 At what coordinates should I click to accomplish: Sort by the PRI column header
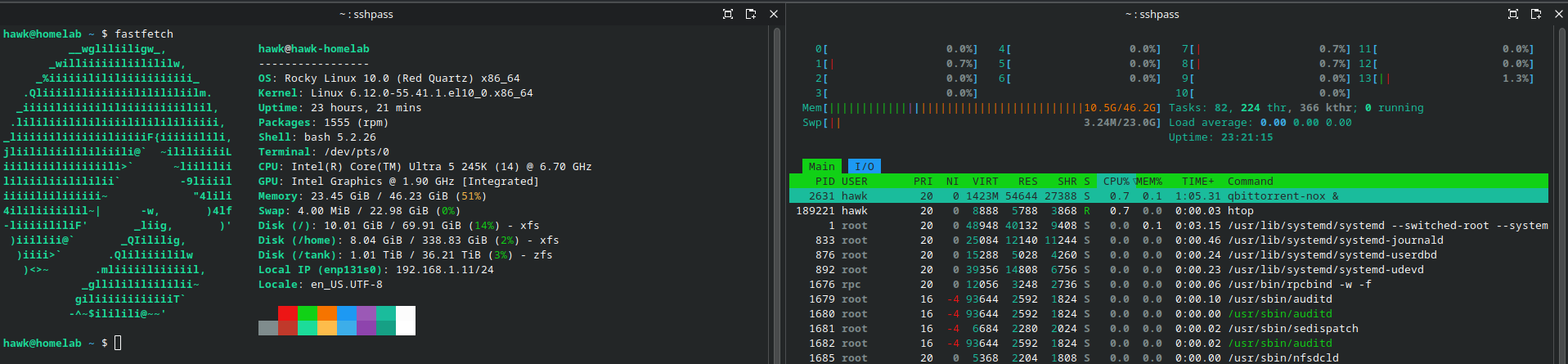point(923,181)
